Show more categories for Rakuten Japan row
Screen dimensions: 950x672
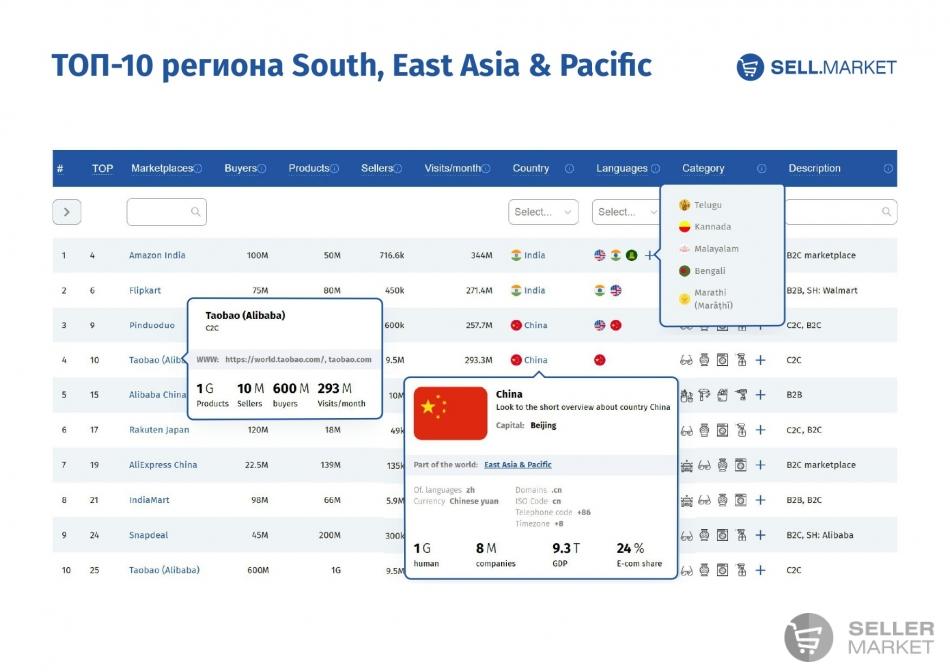click(x=760, y=430)
